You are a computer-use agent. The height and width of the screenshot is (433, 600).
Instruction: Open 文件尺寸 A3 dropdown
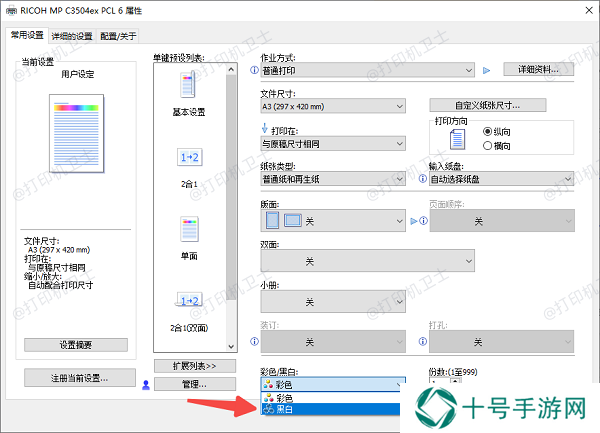[x=333, y=106]
